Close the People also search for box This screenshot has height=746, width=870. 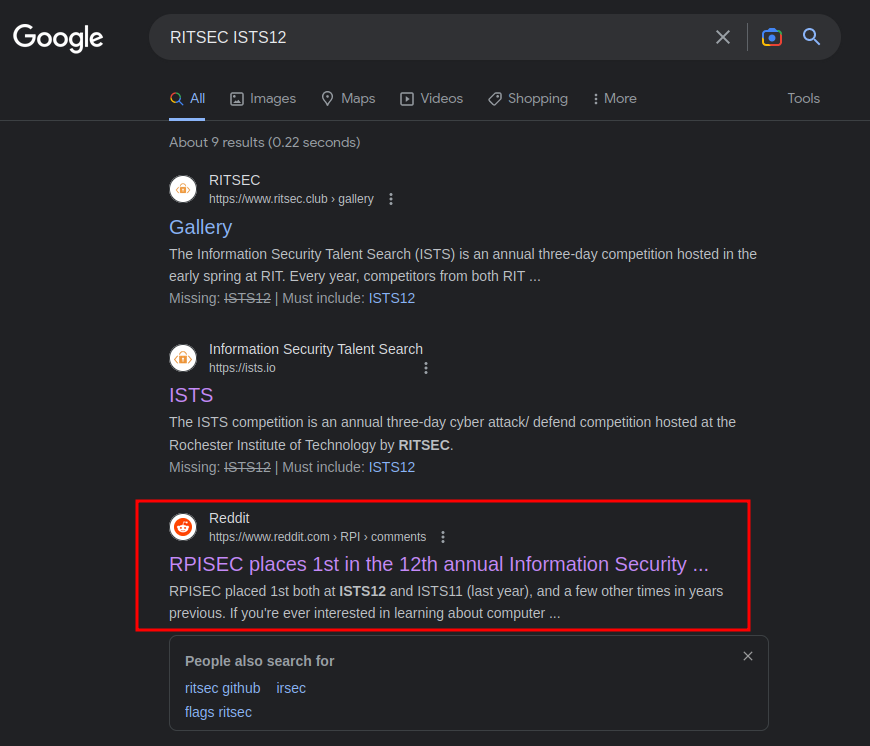pos(748,656)
